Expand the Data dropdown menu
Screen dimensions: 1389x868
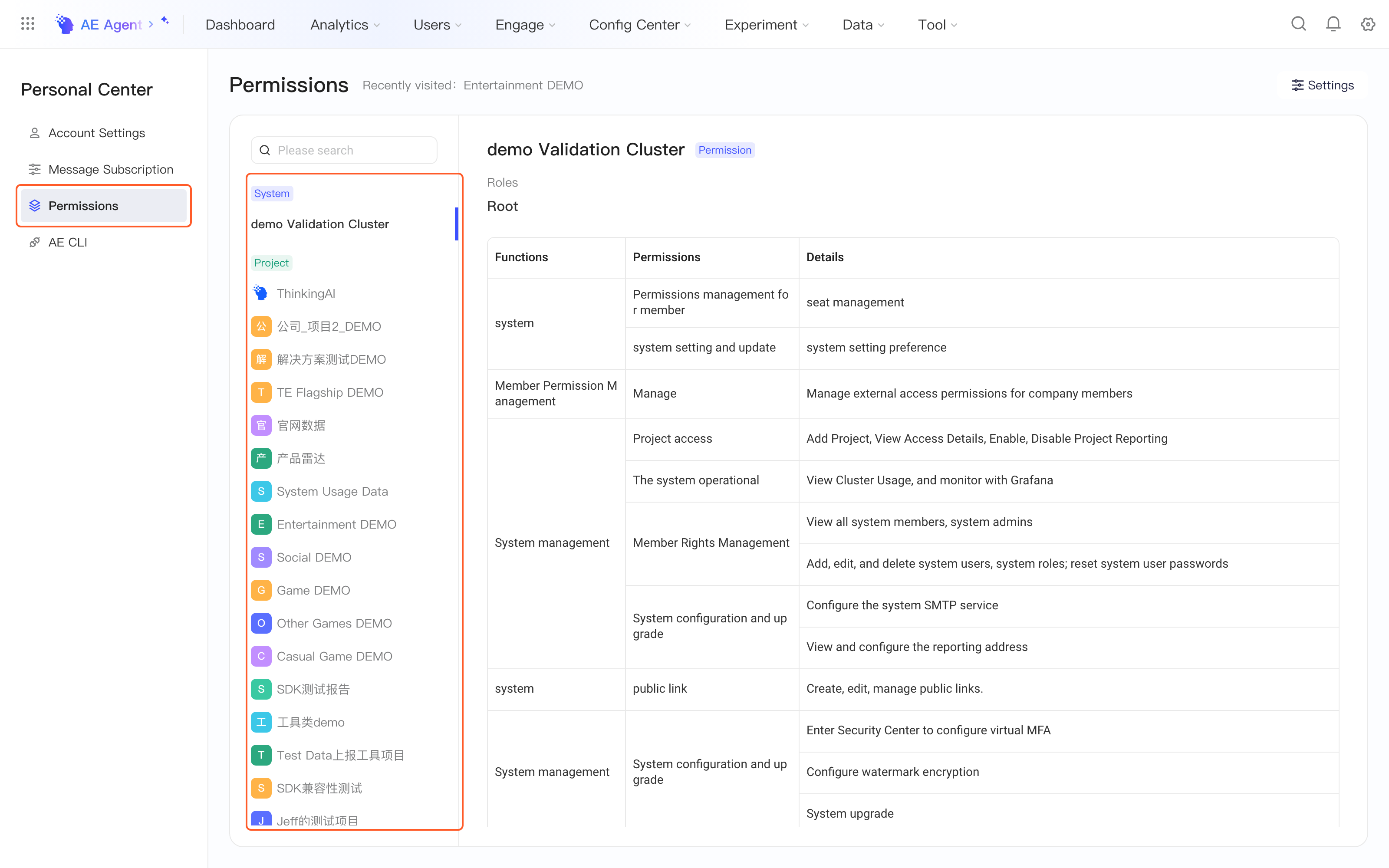pyautogui.click(x=863, y=25)
